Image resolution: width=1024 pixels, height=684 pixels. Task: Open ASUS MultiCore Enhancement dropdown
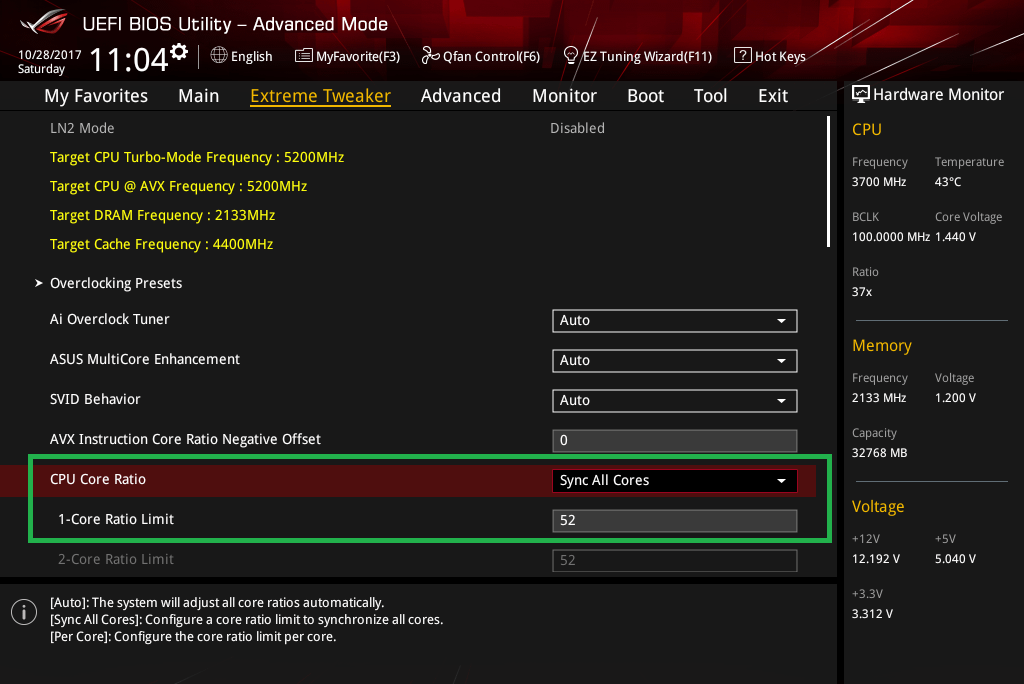[675, 361]
